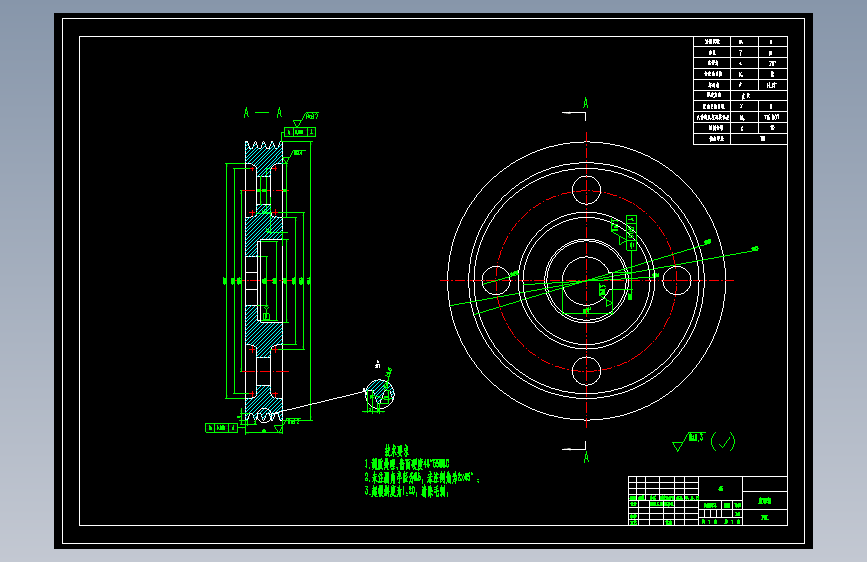The width and height of the screenshot is (867, 562).
Task: Select technical requirement line starting with "2."
Action: pos(422,477)
